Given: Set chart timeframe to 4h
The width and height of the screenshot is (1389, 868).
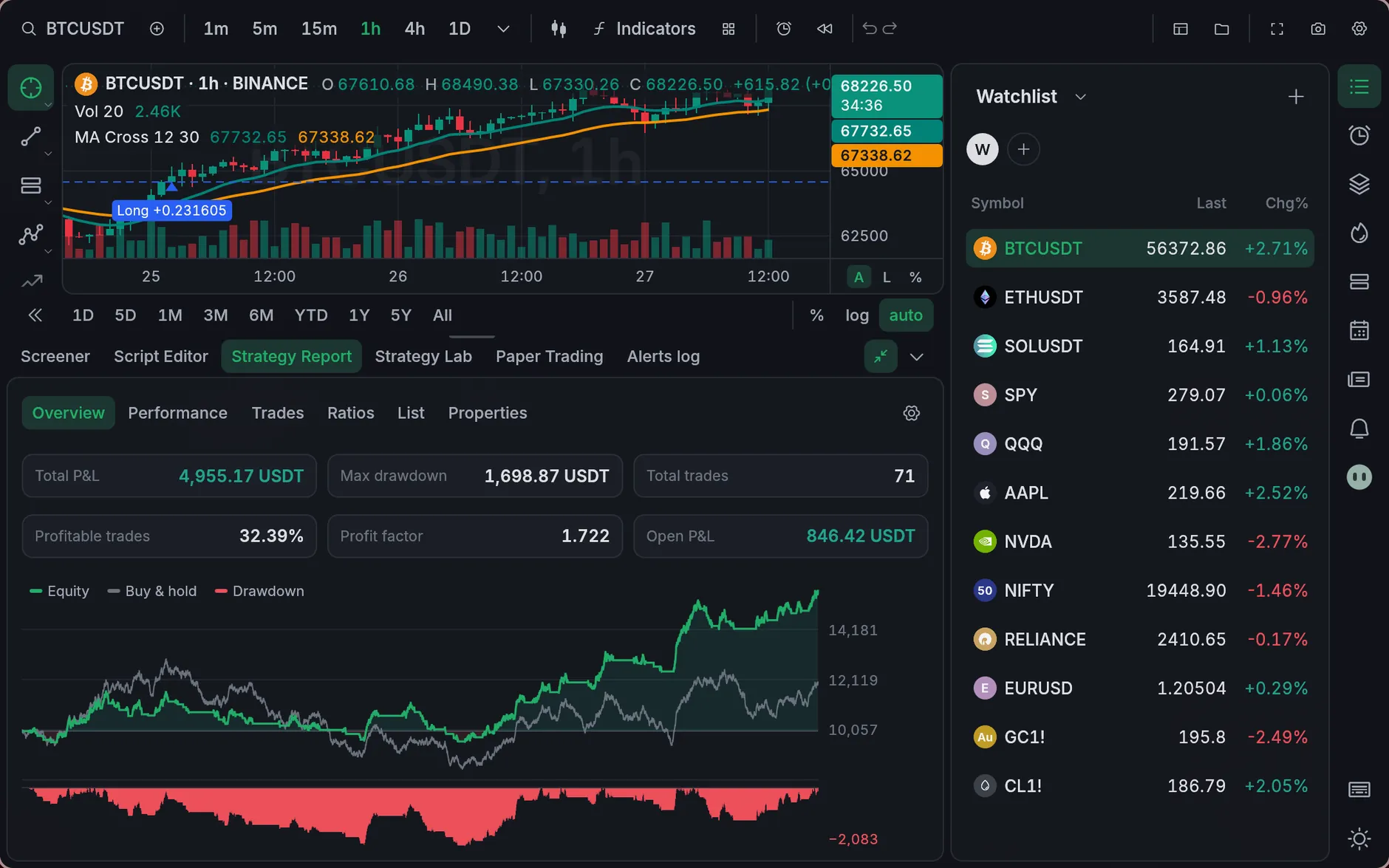Looking at the screenshot, I should click(x=414, y=29).
